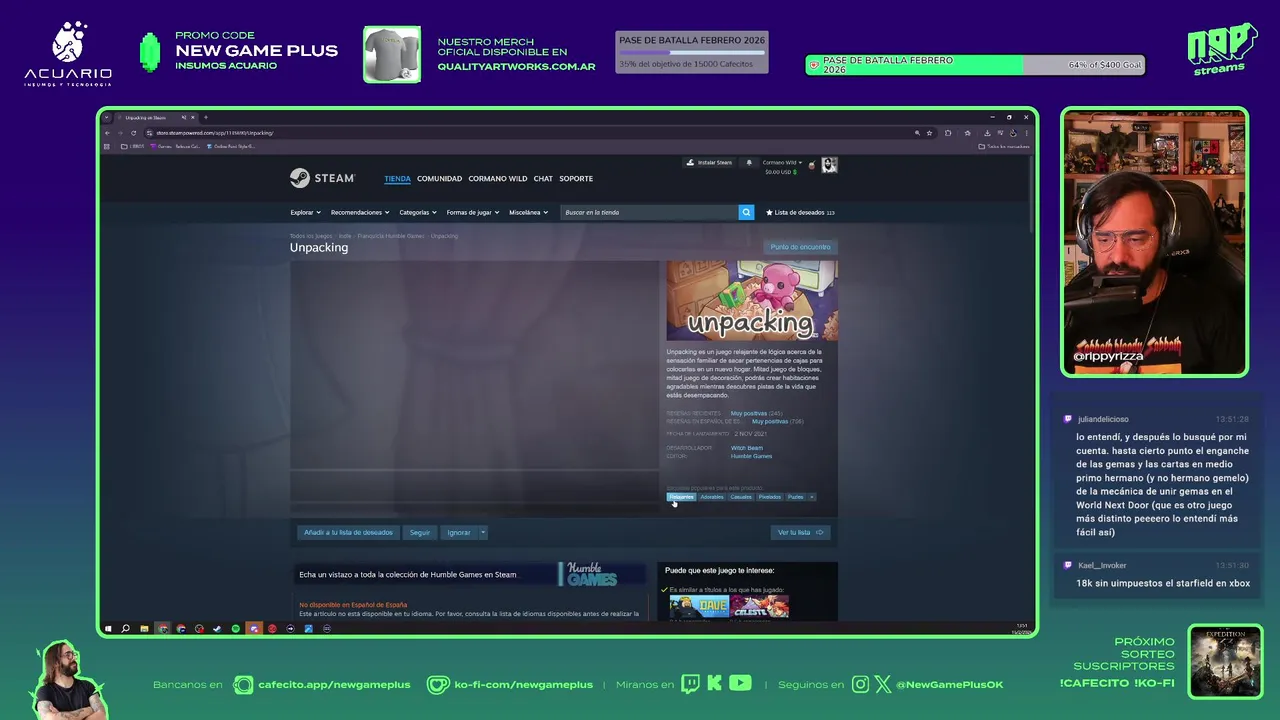Open the Celeste similar game thumbnail

[x=759, y=607]
